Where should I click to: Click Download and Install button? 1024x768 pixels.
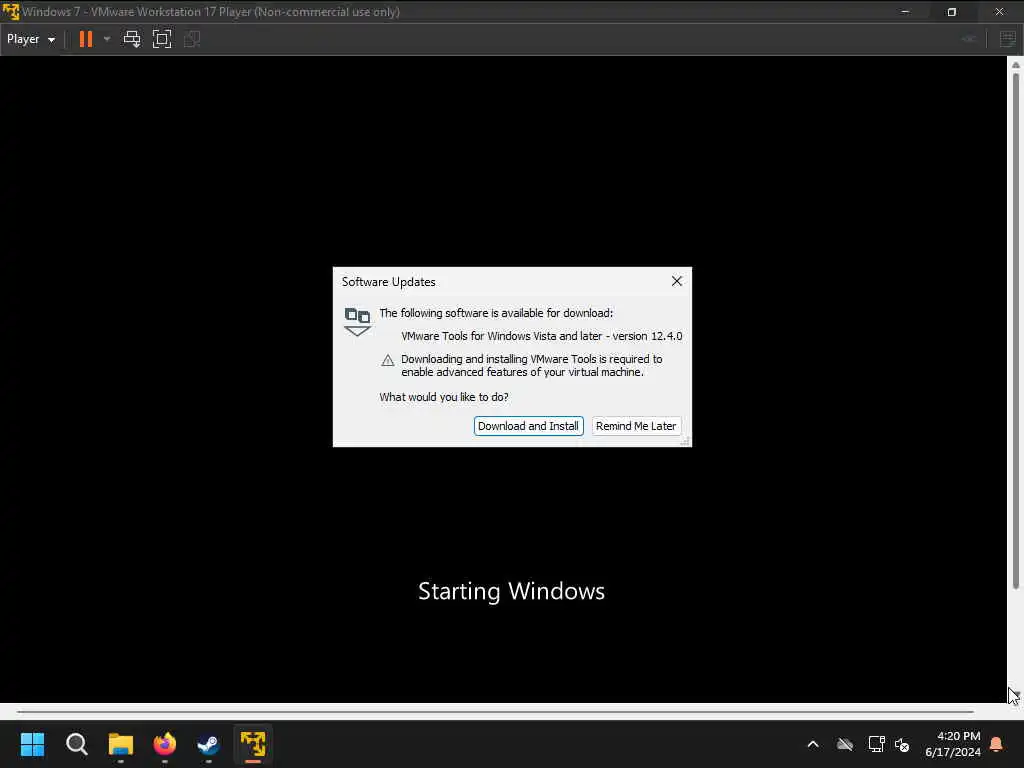pos(528,426)
